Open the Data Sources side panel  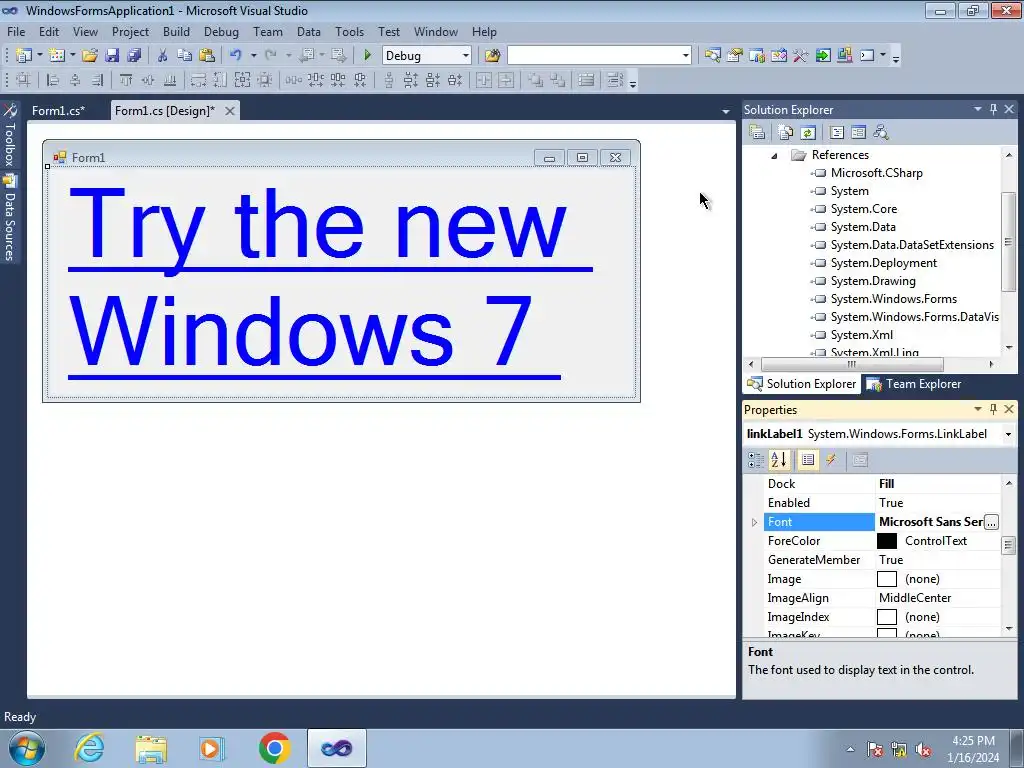tap(9, 218)
